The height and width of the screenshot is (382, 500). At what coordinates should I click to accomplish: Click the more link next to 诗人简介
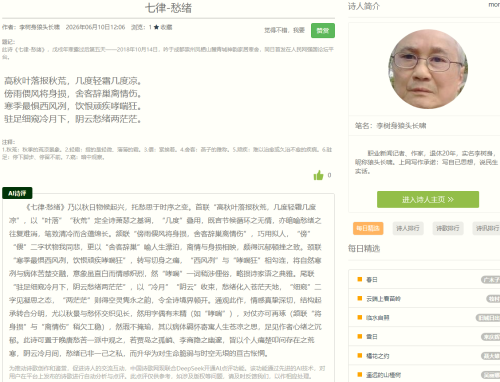(x=494, y=5)
